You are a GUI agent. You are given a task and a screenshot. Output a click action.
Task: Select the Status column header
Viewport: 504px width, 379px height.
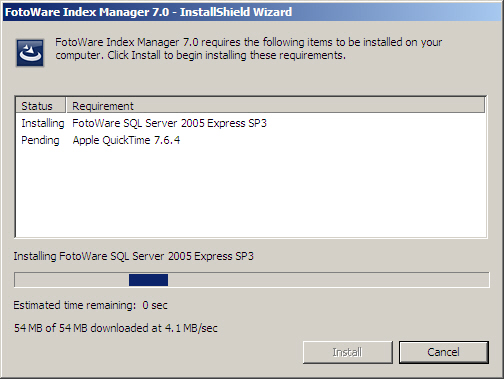pyautogui.click(x=40, y=106)
